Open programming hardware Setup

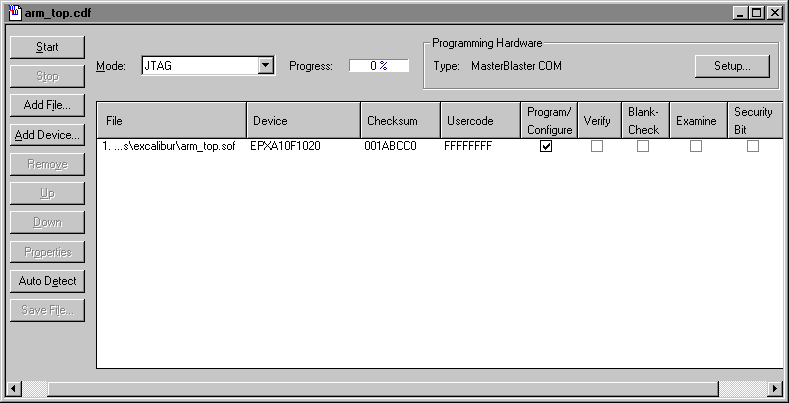[x=732, y=66]
